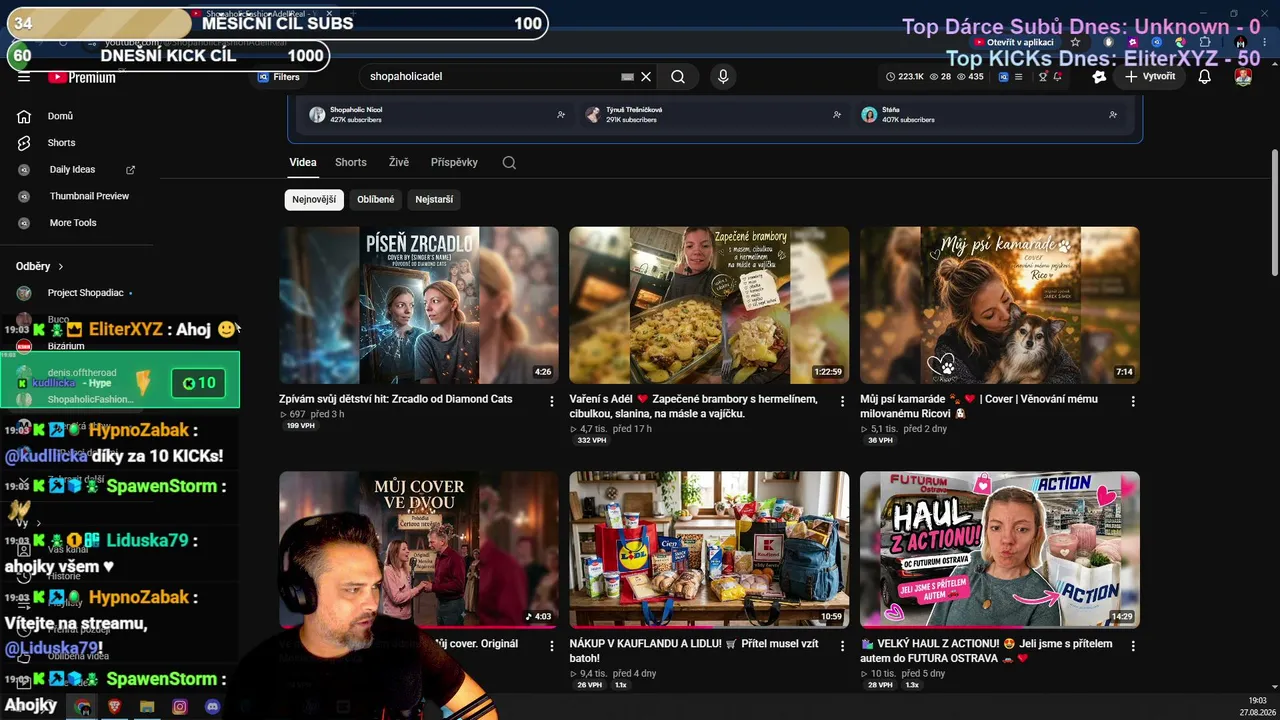This screenshot has height=720, width=1280.
Task: Open the Zapečené brambory video thumbnail
Action: click(x=709, y=305)
